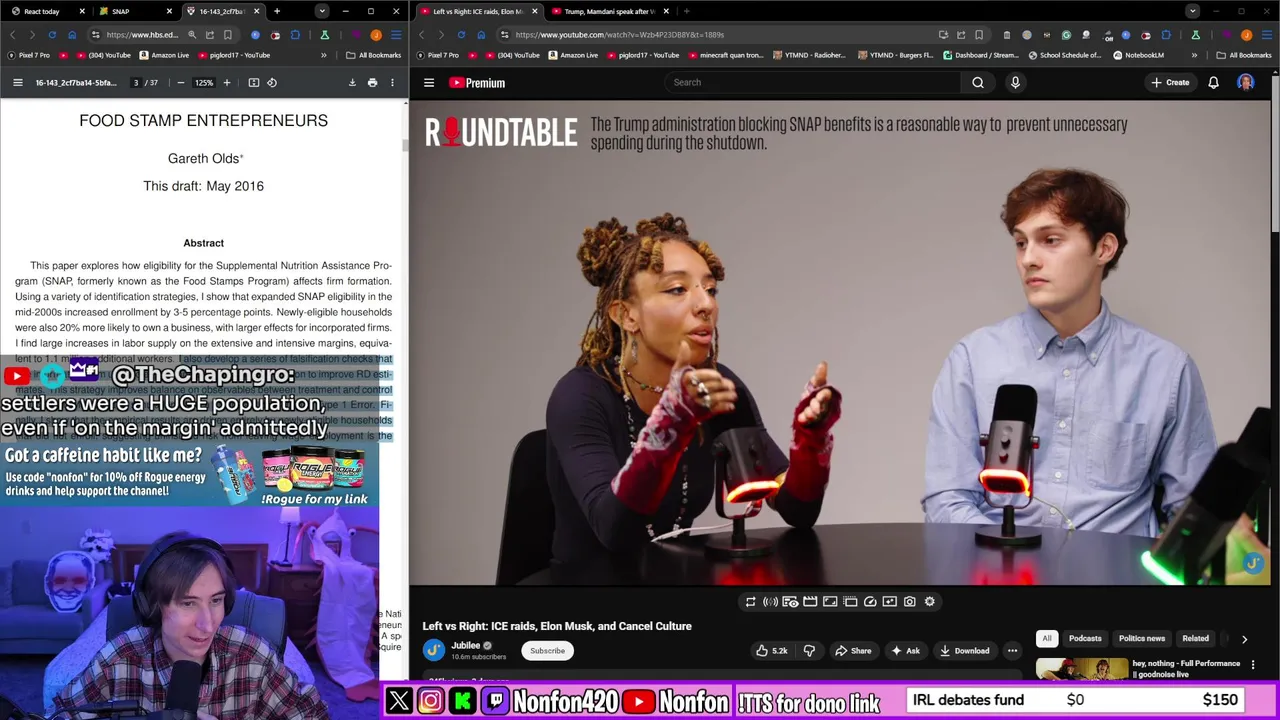The image size is (1280, 720).
Task: Bookmark the hbs.edu PDF page
Action: pos(227,35)
